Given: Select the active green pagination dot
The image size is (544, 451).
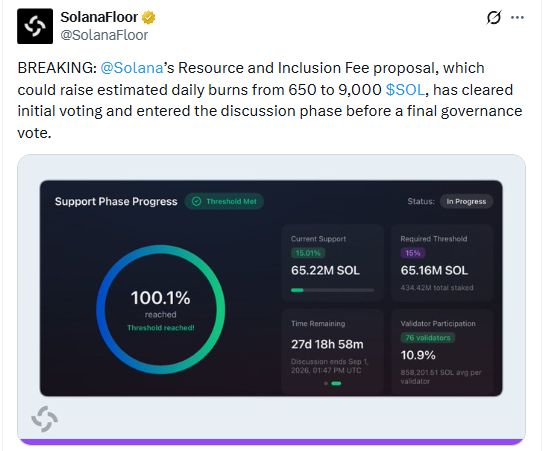Looking at the screenshot, I should click(336, 383).
